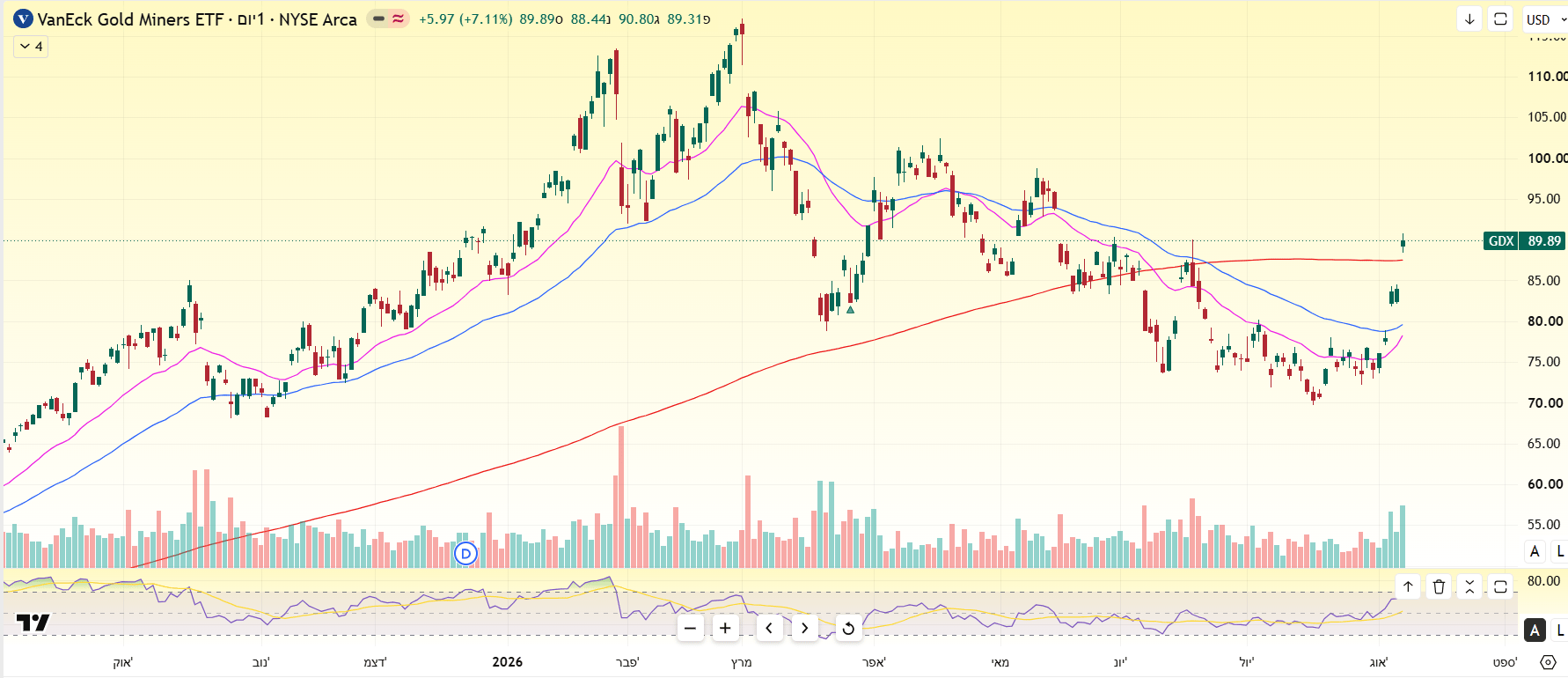Click the אוק' month label on time axis
Image resolution: width=1568 pixels, height=678 pixels.
click(123, 662)
